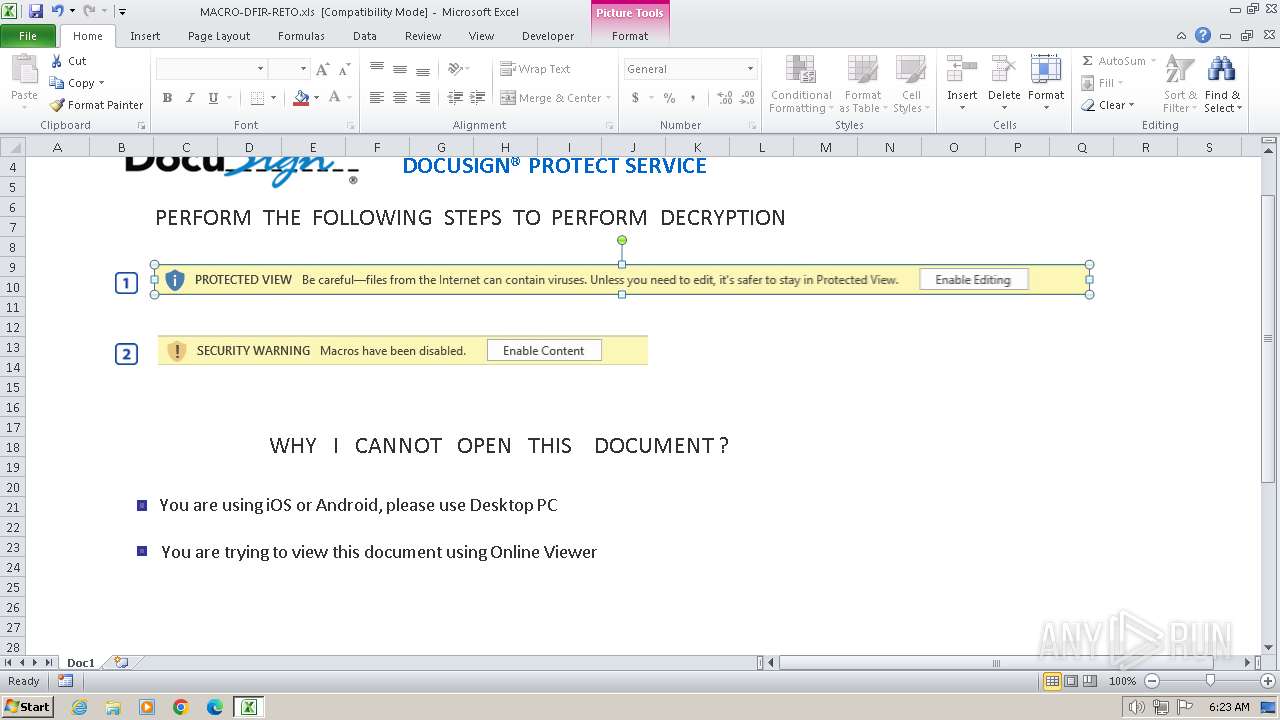Switch to the Developer tab

point(548,36)
